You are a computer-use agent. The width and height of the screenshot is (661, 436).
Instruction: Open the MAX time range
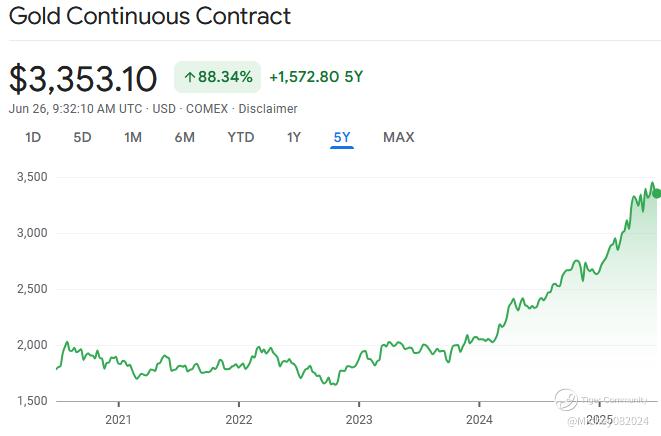point(399,137)
